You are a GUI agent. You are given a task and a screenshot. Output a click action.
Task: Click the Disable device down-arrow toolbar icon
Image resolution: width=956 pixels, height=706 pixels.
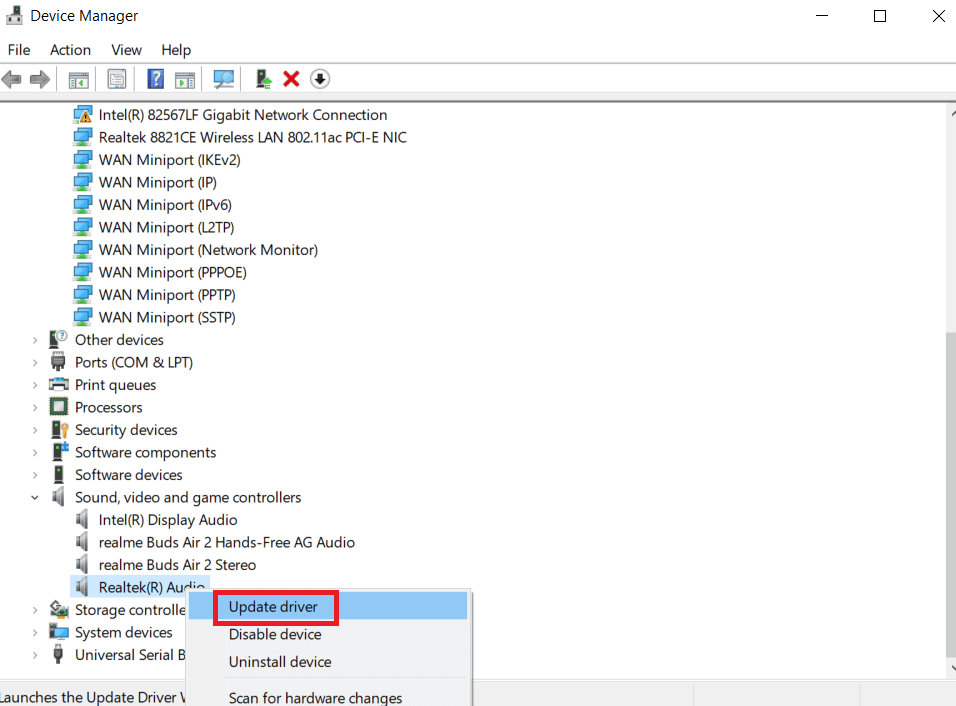[x=320, y=79]
